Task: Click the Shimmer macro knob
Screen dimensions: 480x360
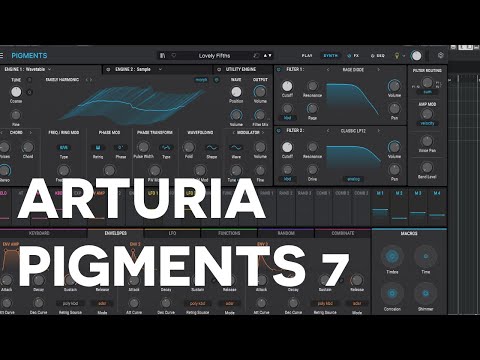Action: pos(425,293)
